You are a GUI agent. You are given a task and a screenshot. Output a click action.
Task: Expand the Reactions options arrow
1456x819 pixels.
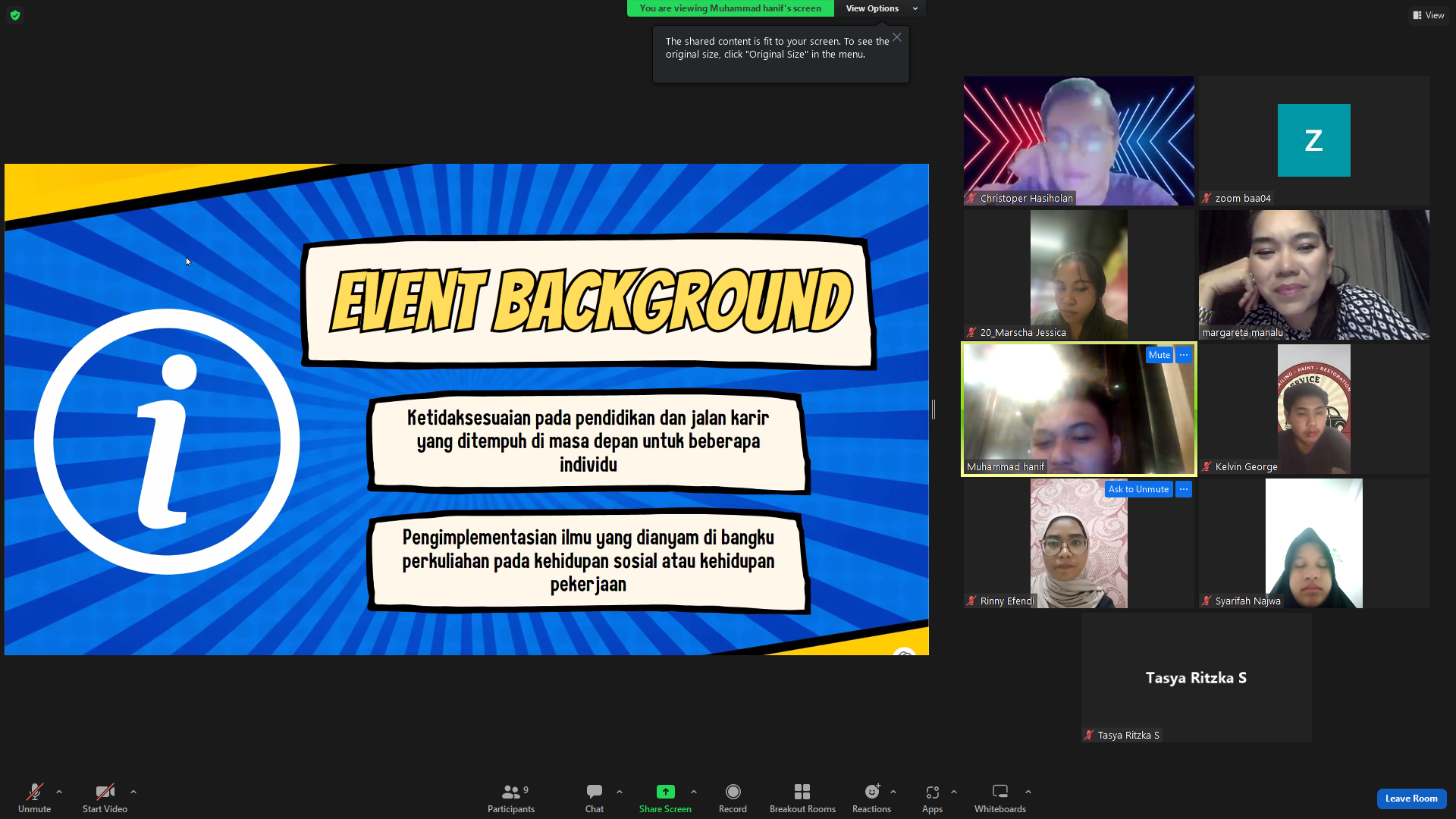pos(893,792)
